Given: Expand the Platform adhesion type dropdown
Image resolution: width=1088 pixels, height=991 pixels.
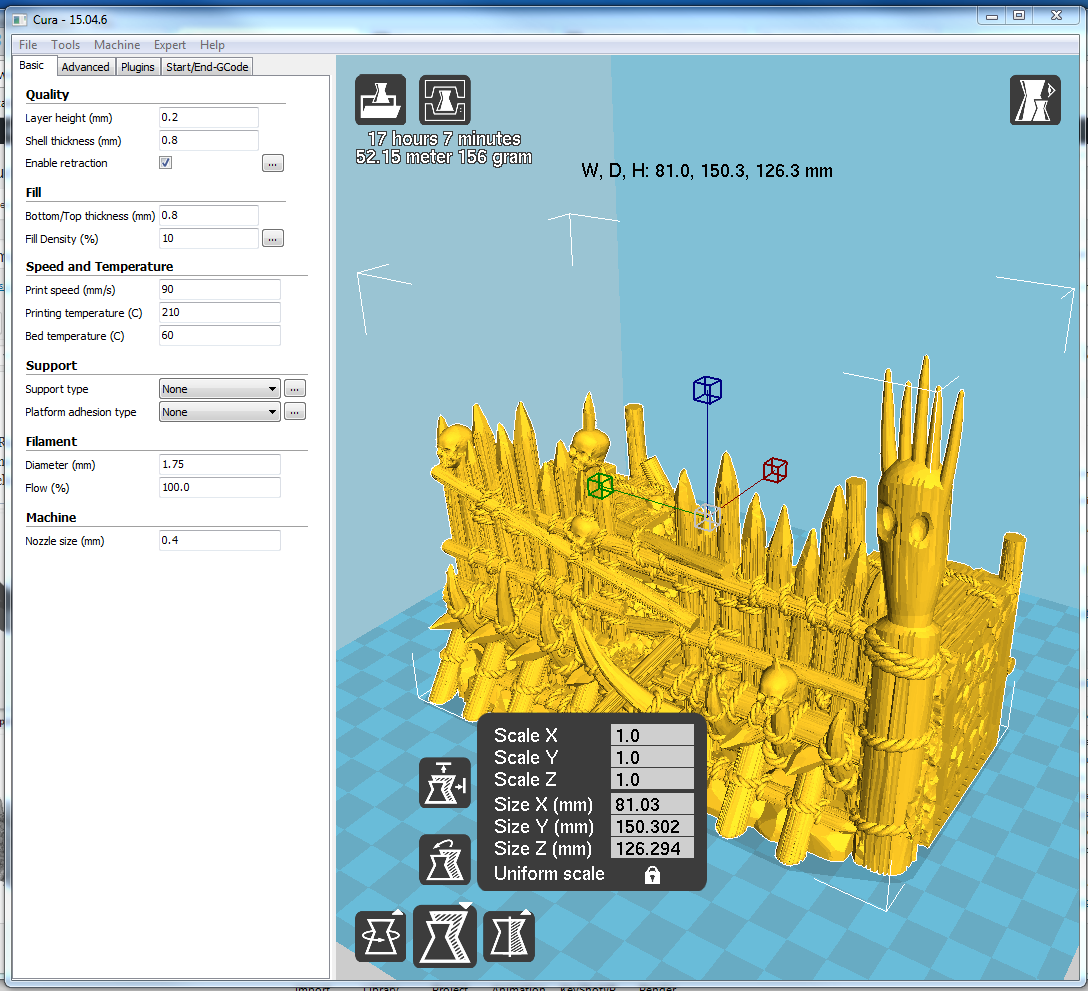Looking at the screenshot, I should coord(219,412).
